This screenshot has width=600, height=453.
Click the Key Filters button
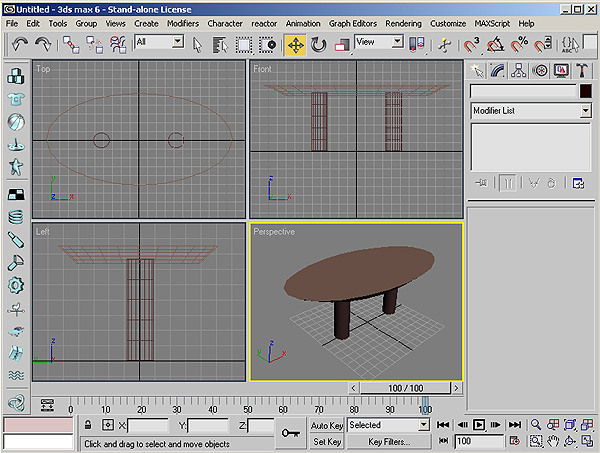point(389,441)
